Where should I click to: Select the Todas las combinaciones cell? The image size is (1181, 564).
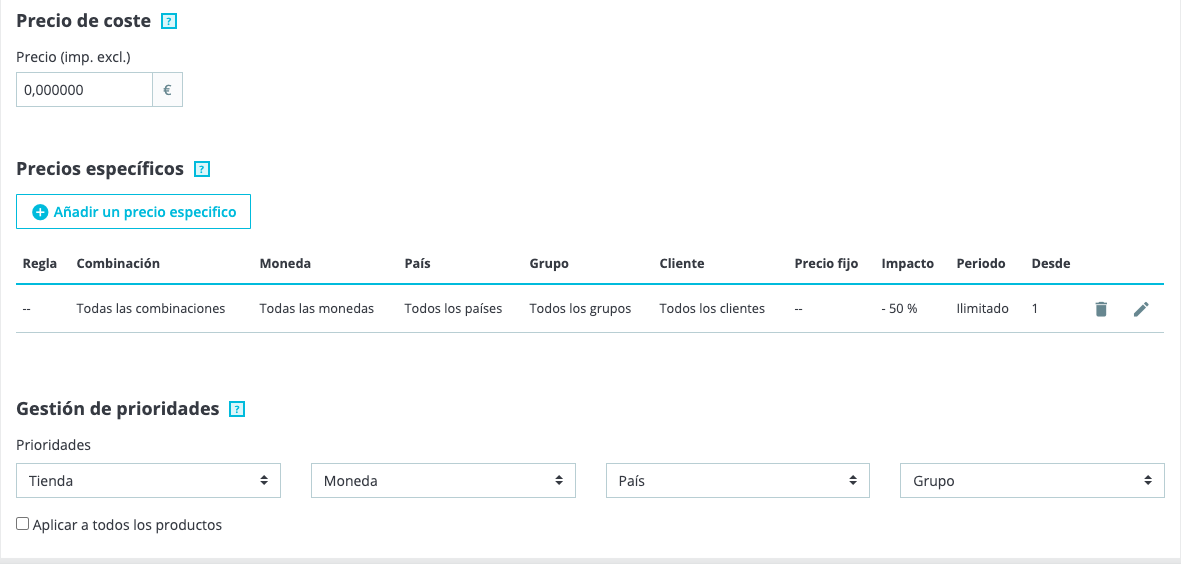[151, 309]
